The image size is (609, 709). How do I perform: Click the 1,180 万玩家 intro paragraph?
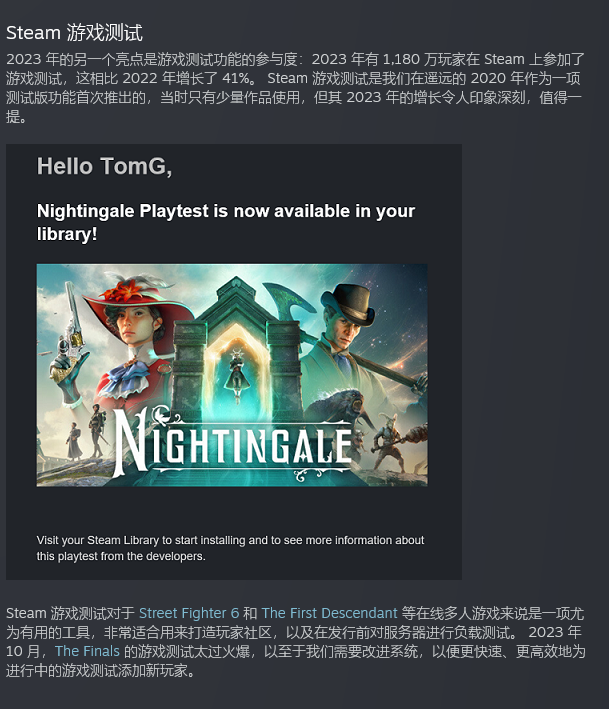click(x=295, y=88)
